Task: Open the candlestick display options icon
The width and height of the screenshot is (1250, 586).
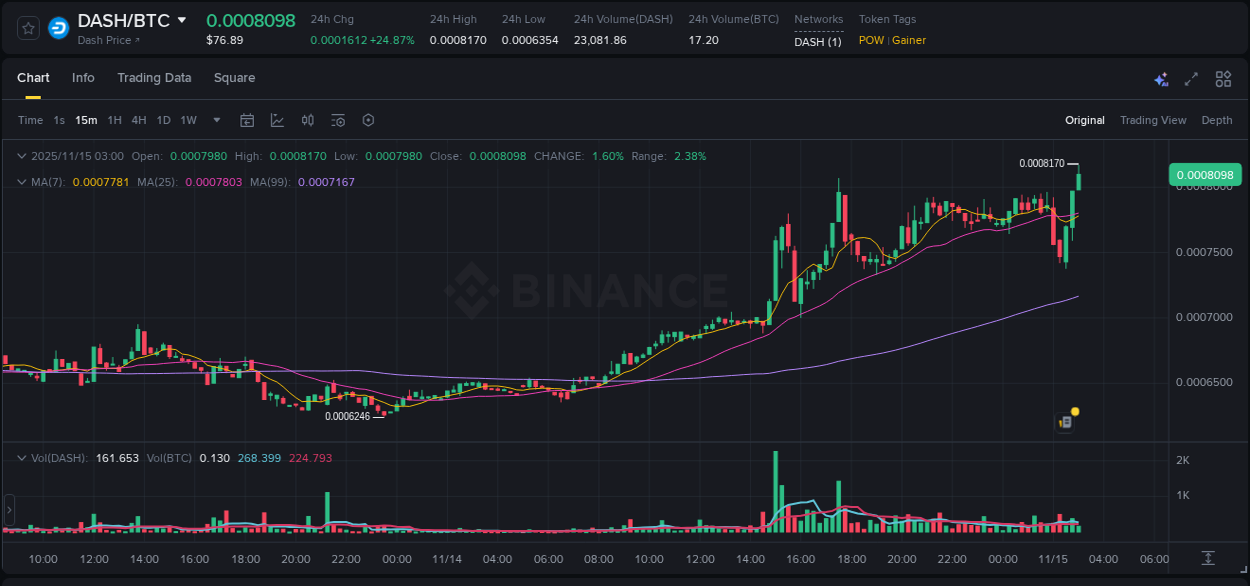Action: (x=307, y=120)
